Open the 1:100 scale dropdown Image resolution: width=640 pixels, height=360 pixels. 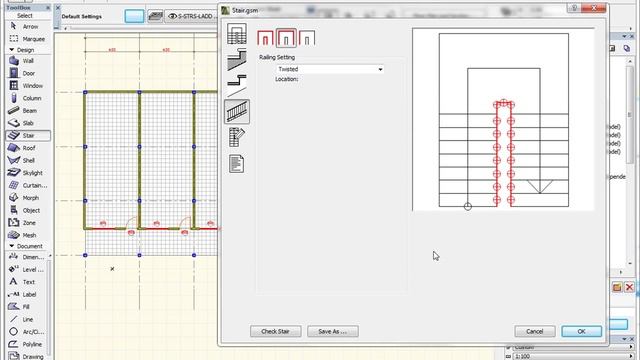click(x=571, y=356)
